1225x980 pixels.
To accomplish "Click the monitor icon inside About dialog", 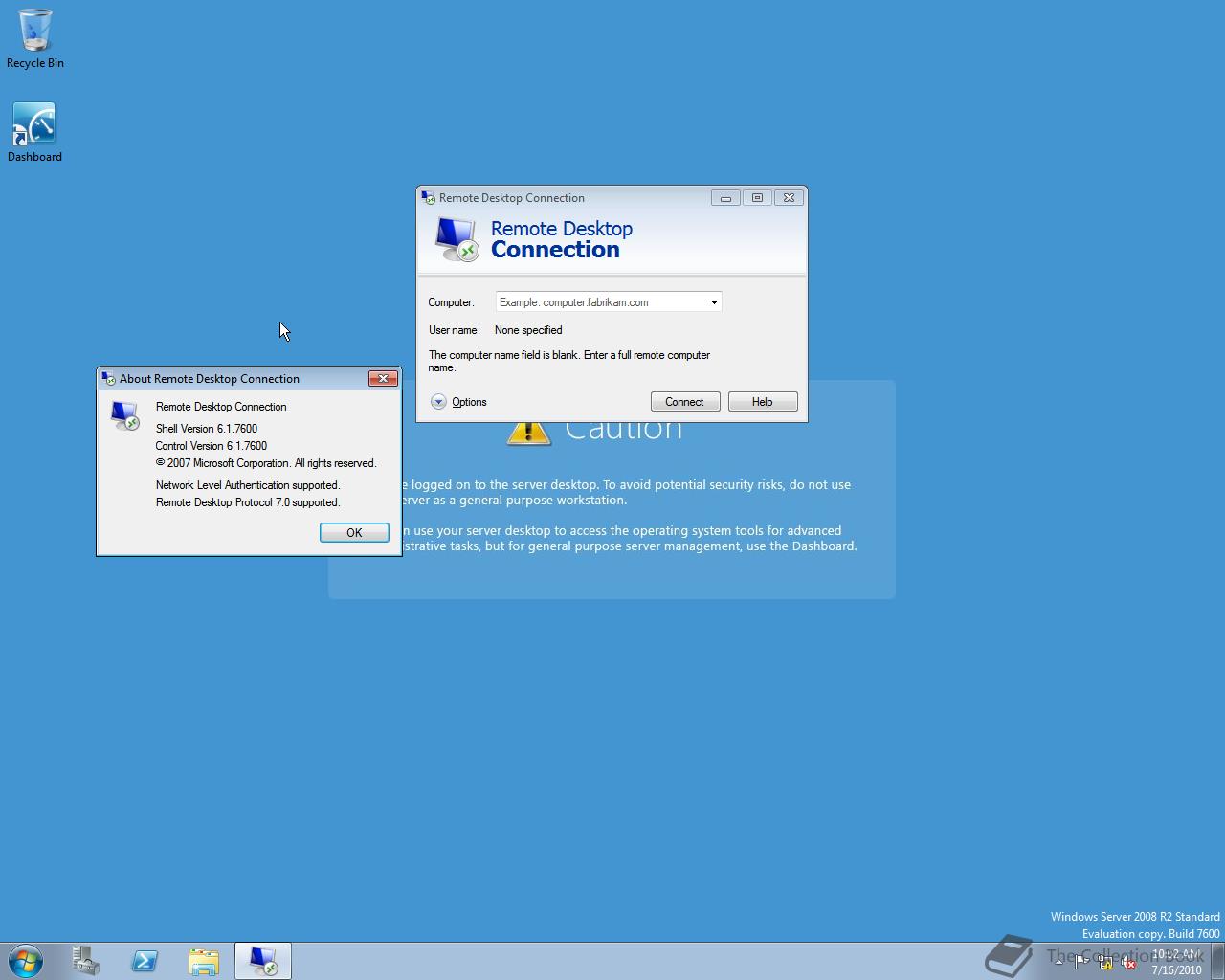I will coord(125,415).
